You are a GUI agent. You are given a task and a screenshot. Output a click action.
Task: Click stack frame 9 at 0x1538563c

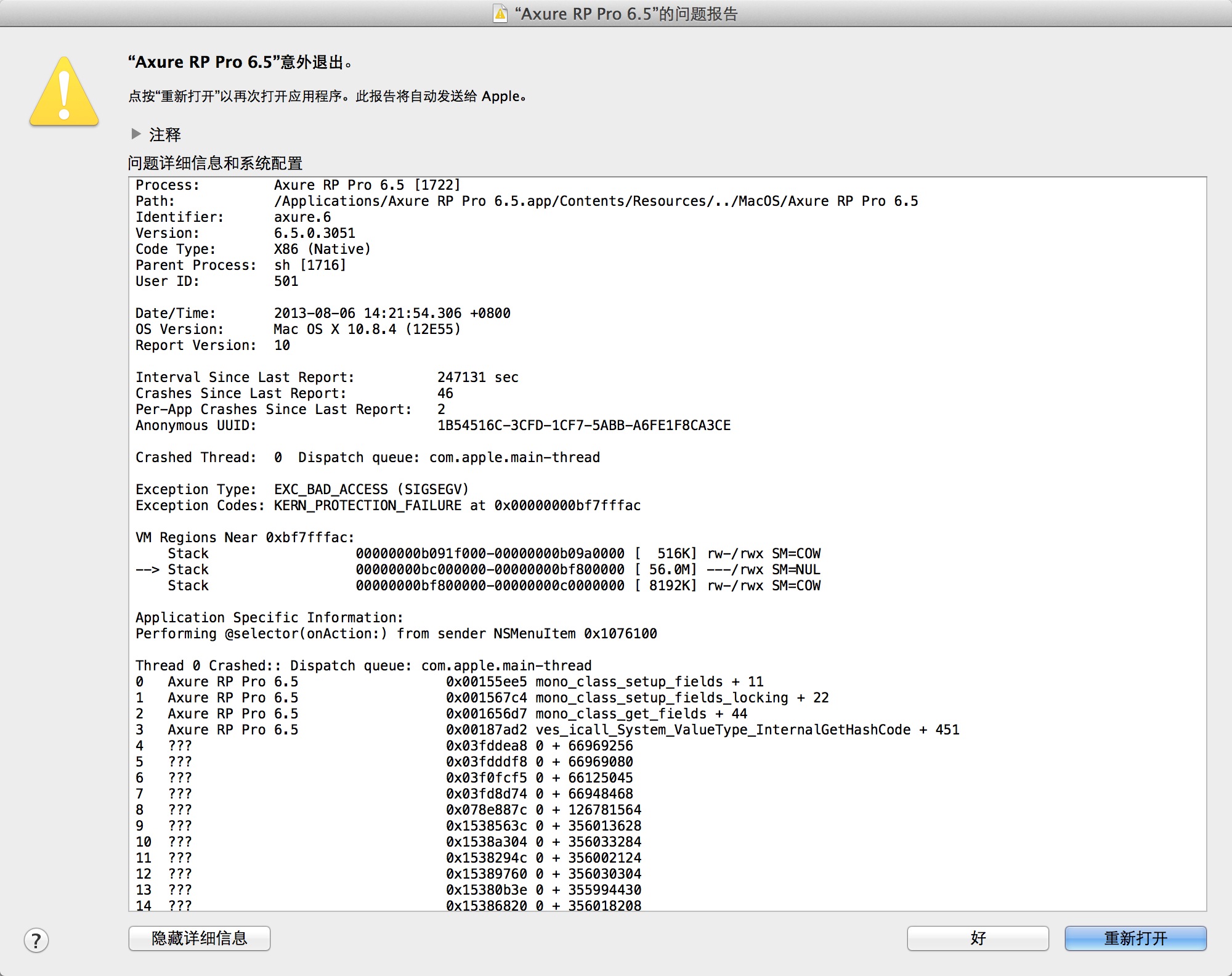point(389,826)
